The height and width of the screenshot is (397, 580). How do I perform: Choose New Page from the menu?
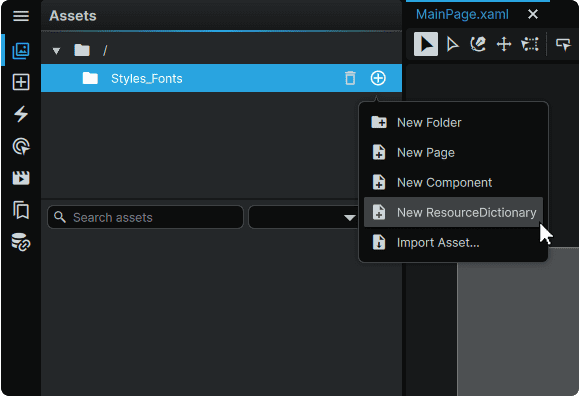pos(453,152)
